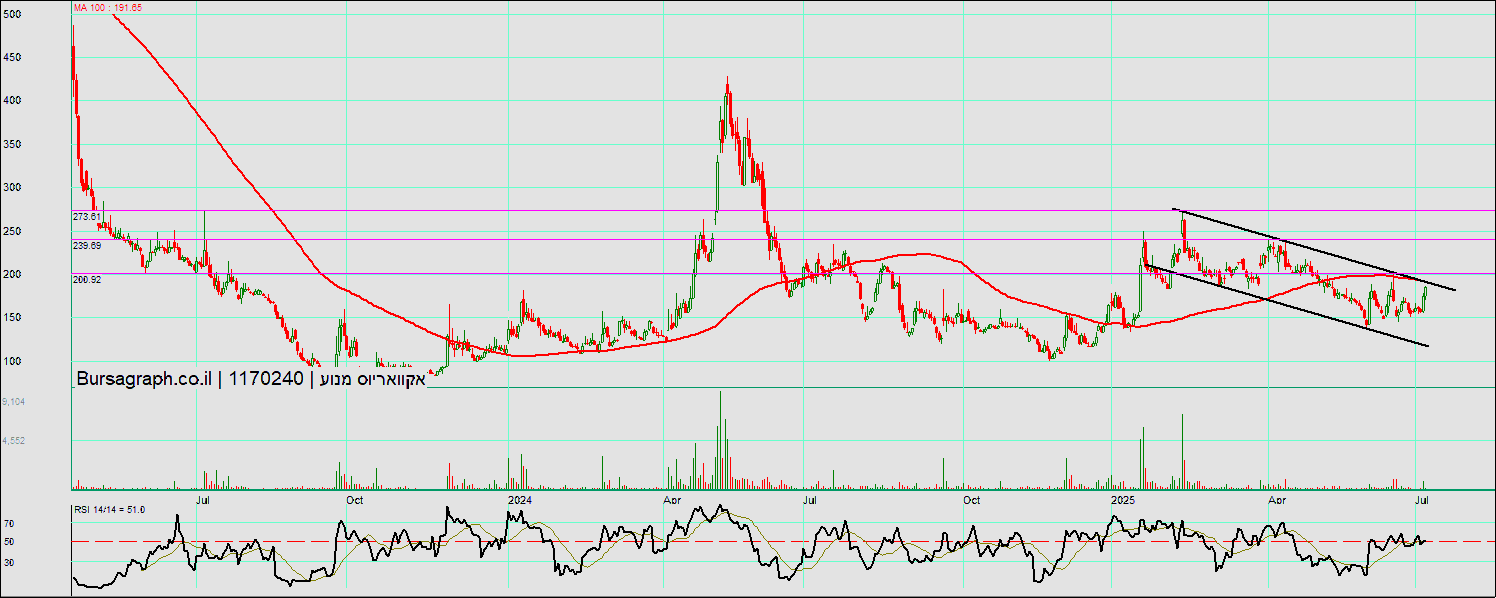Click the RSI 50 level label
The height and width of the screenshot is (598, 1496).
coord(8,541)
